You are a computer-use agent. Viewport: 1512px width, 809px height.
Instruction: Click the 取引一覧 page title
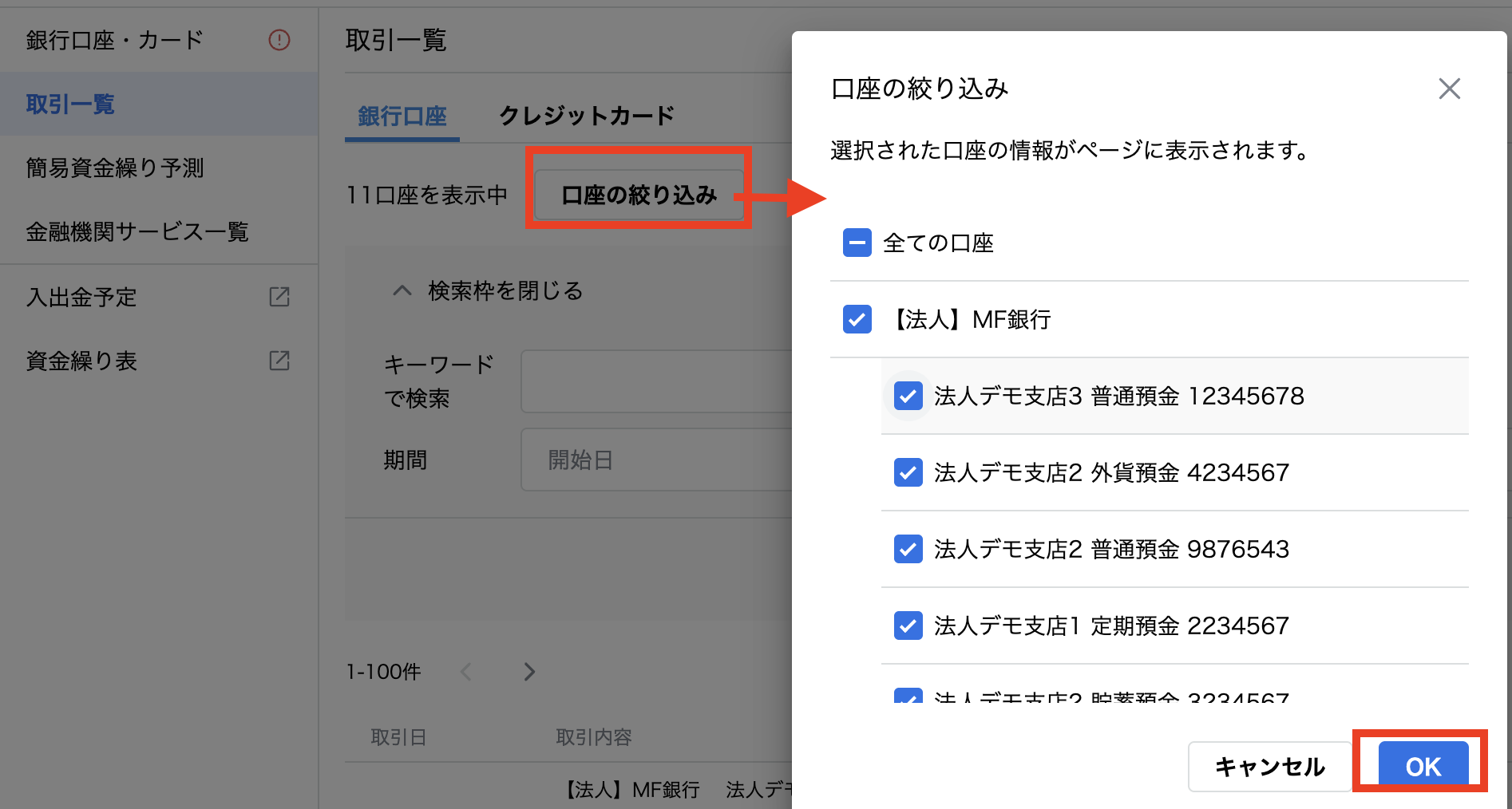[396, 40]
